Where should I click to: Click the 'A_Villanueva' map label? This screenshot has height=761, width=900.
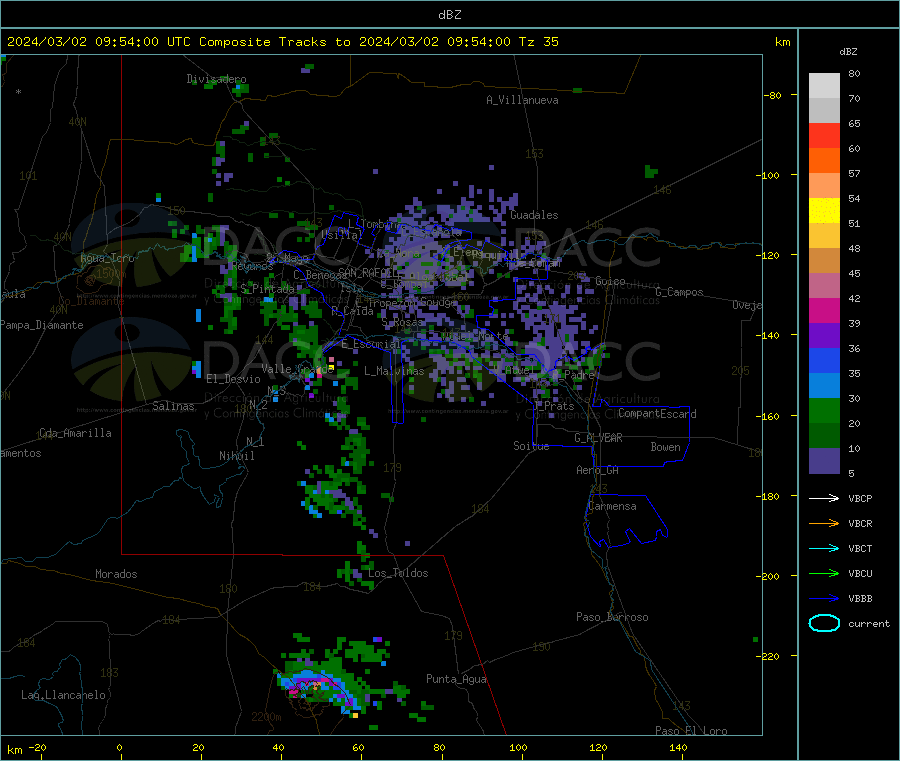point(522,100)
